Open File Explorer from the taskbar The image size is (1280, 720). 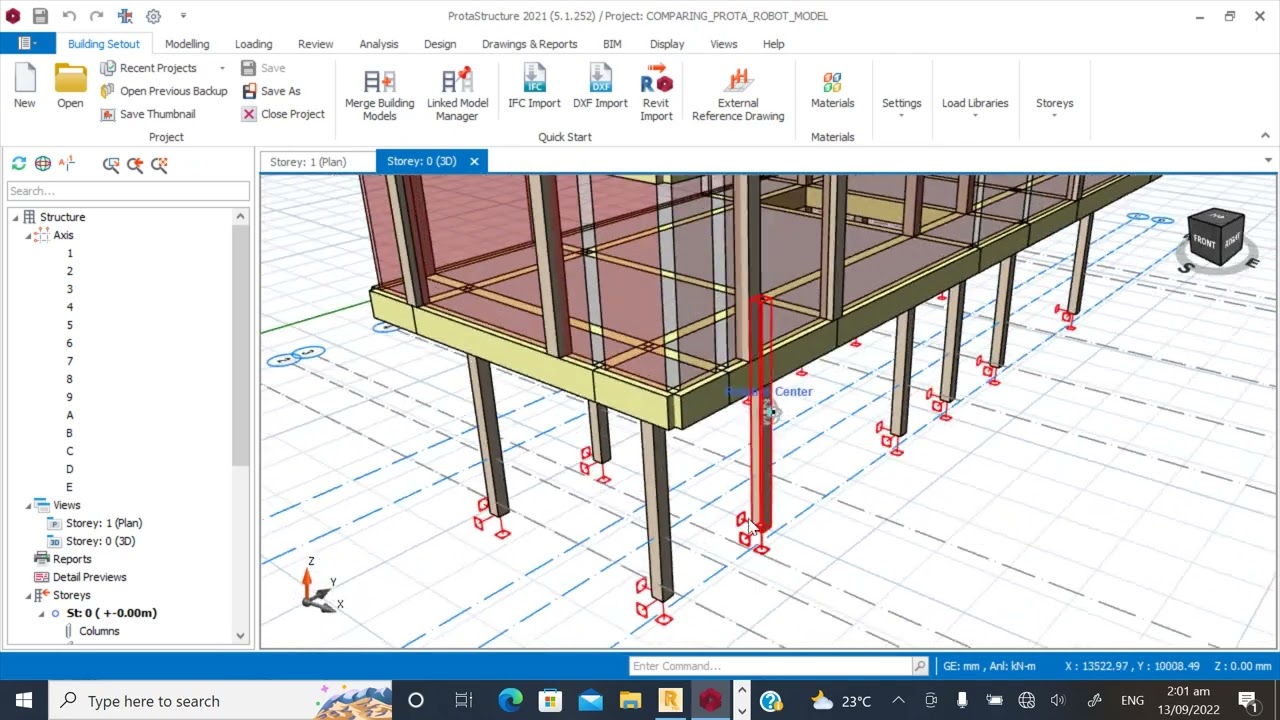tap(630, 700)
